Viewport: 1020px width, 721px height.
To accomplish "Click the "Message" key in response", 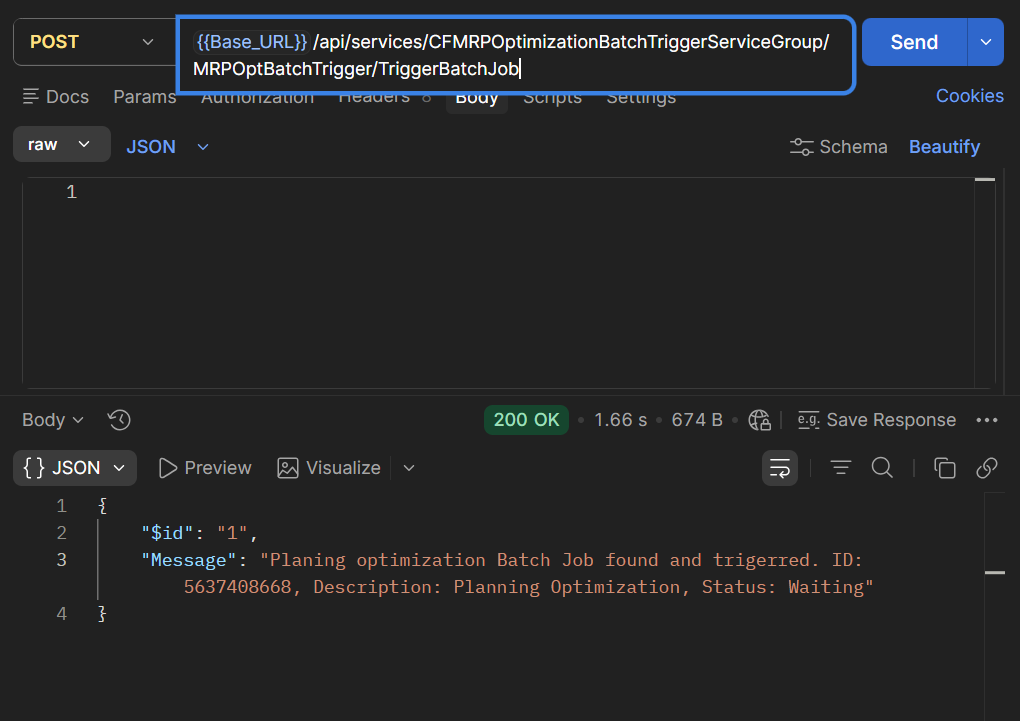I will pos(189,560).
